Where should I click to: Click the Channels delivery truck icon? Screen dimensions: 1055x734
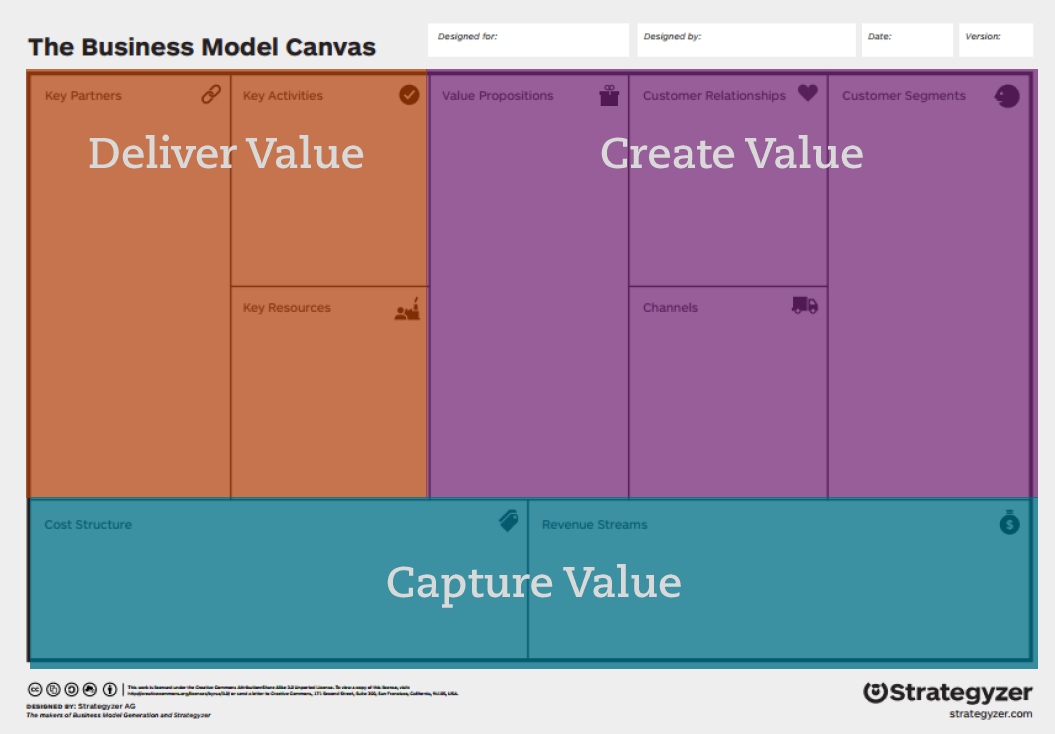pos(805,305)
